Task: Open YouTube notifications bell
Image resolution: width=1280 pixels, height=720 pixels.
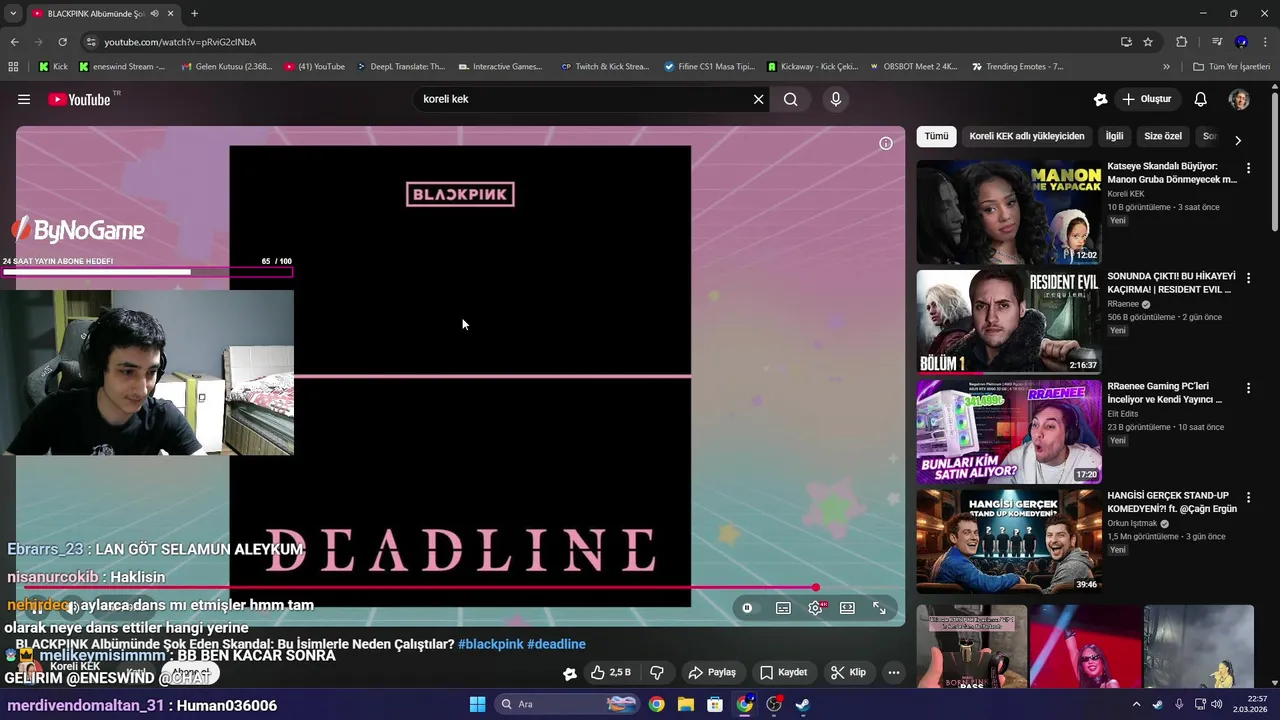Action: click(1201, 99)
